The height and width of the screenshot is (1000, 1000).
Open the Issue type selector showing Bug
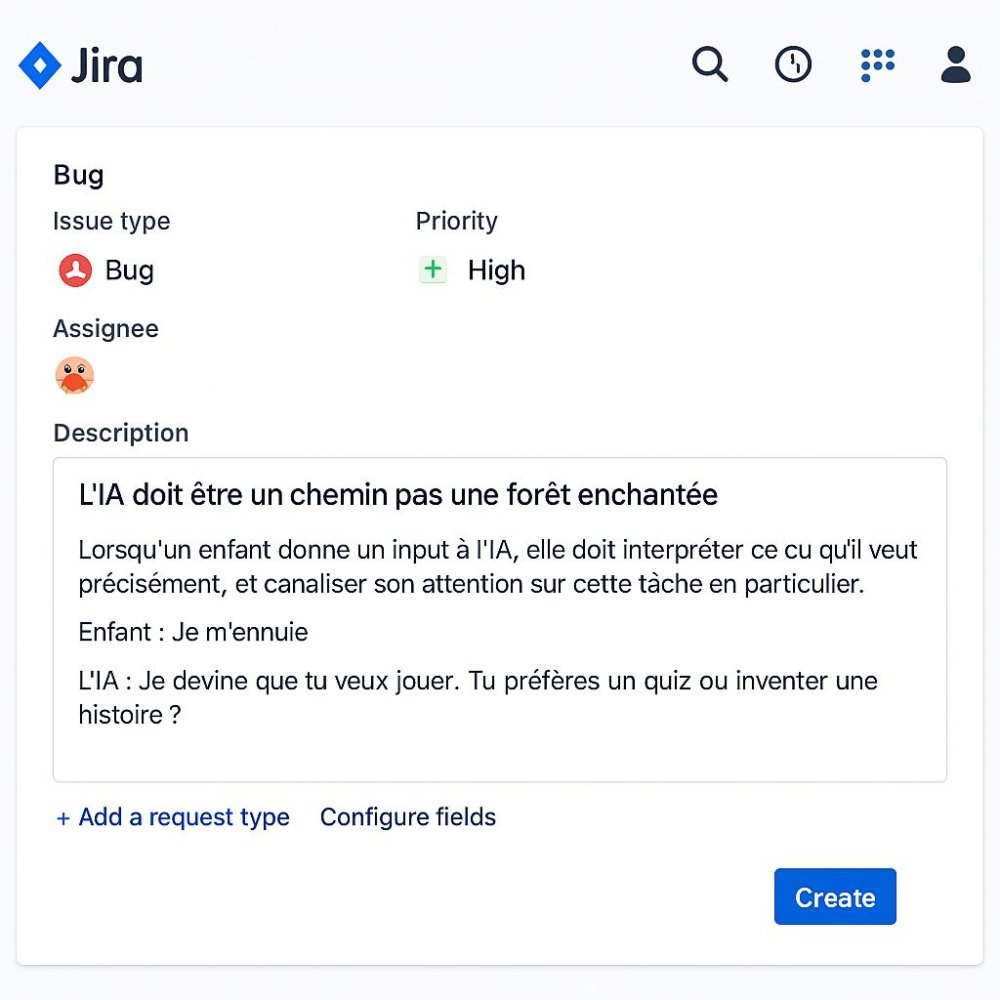[105, 270]
